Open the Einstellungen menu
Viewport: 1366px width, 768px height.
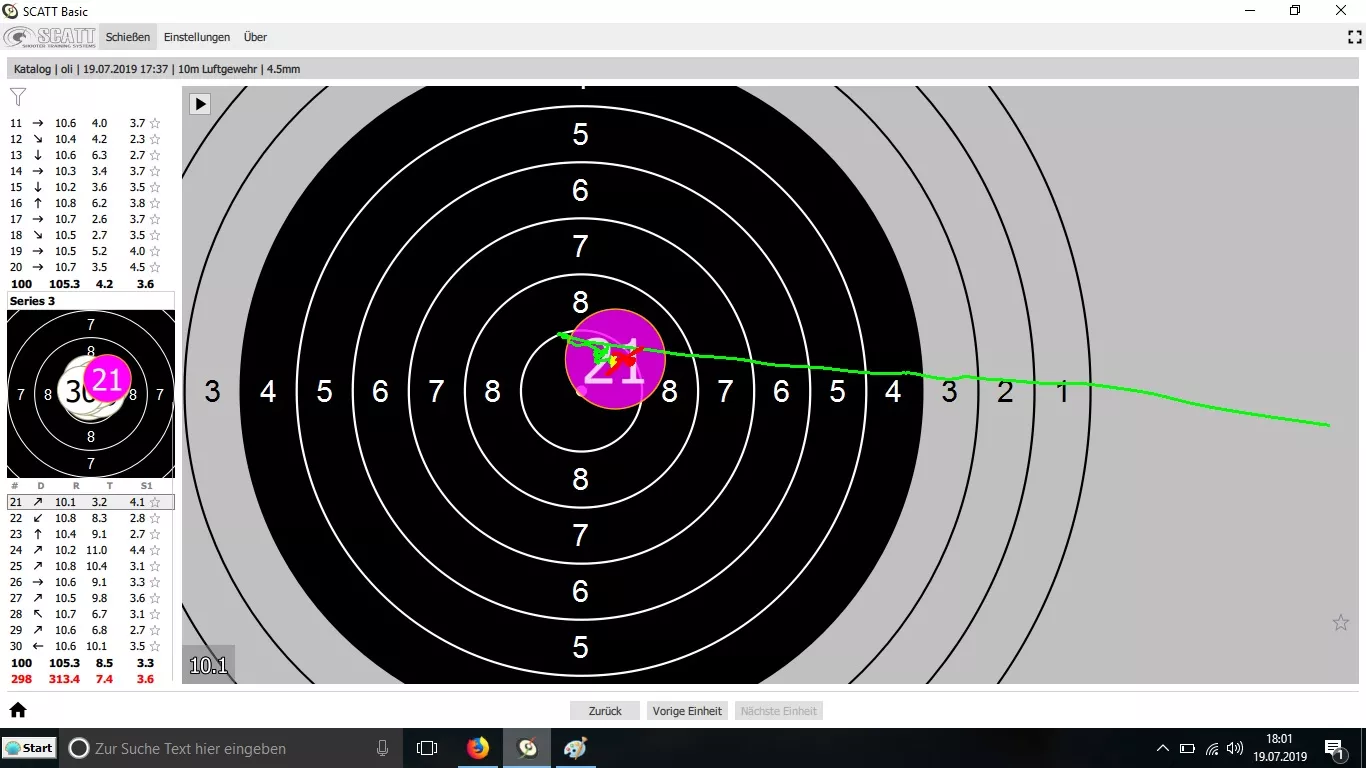point(197,37)
